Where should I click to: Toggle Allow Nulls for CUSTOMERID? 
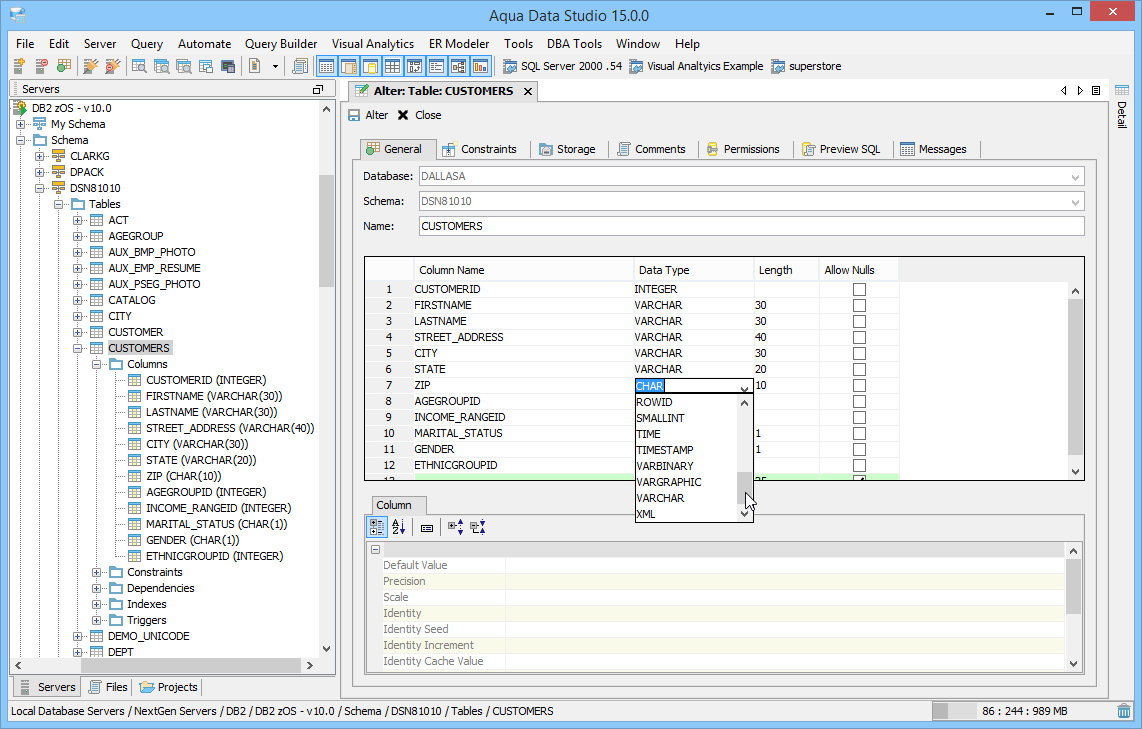(x=859, y=290)
